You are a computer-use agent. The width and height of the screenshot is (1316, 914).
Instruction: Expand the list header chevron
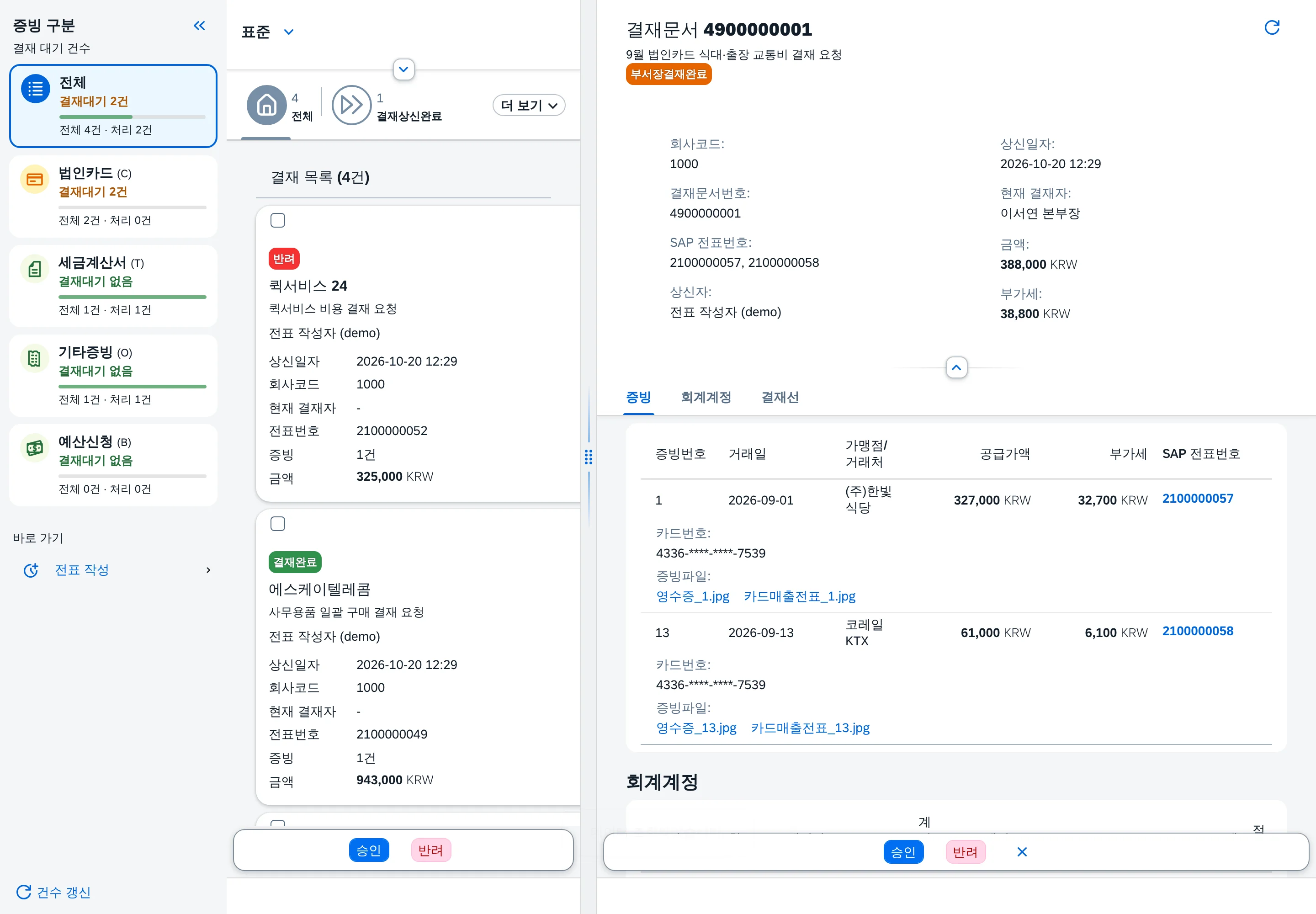coord(404,70)
